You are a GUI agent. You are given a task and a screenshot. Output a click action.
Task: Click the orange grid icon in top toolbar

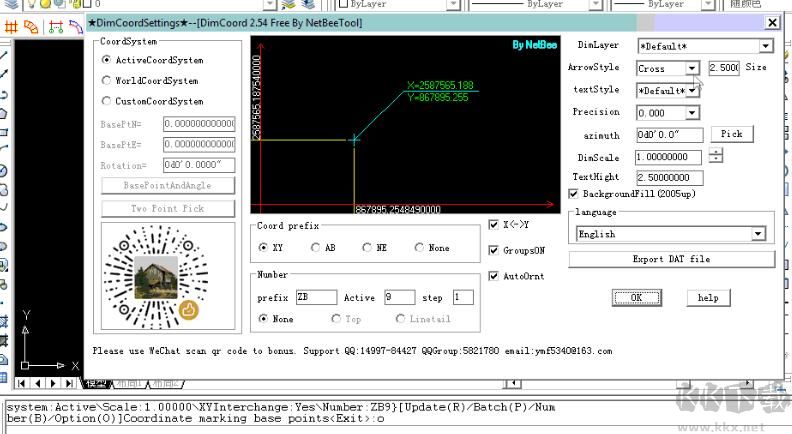pyautogui.click(x=12, y=26)
